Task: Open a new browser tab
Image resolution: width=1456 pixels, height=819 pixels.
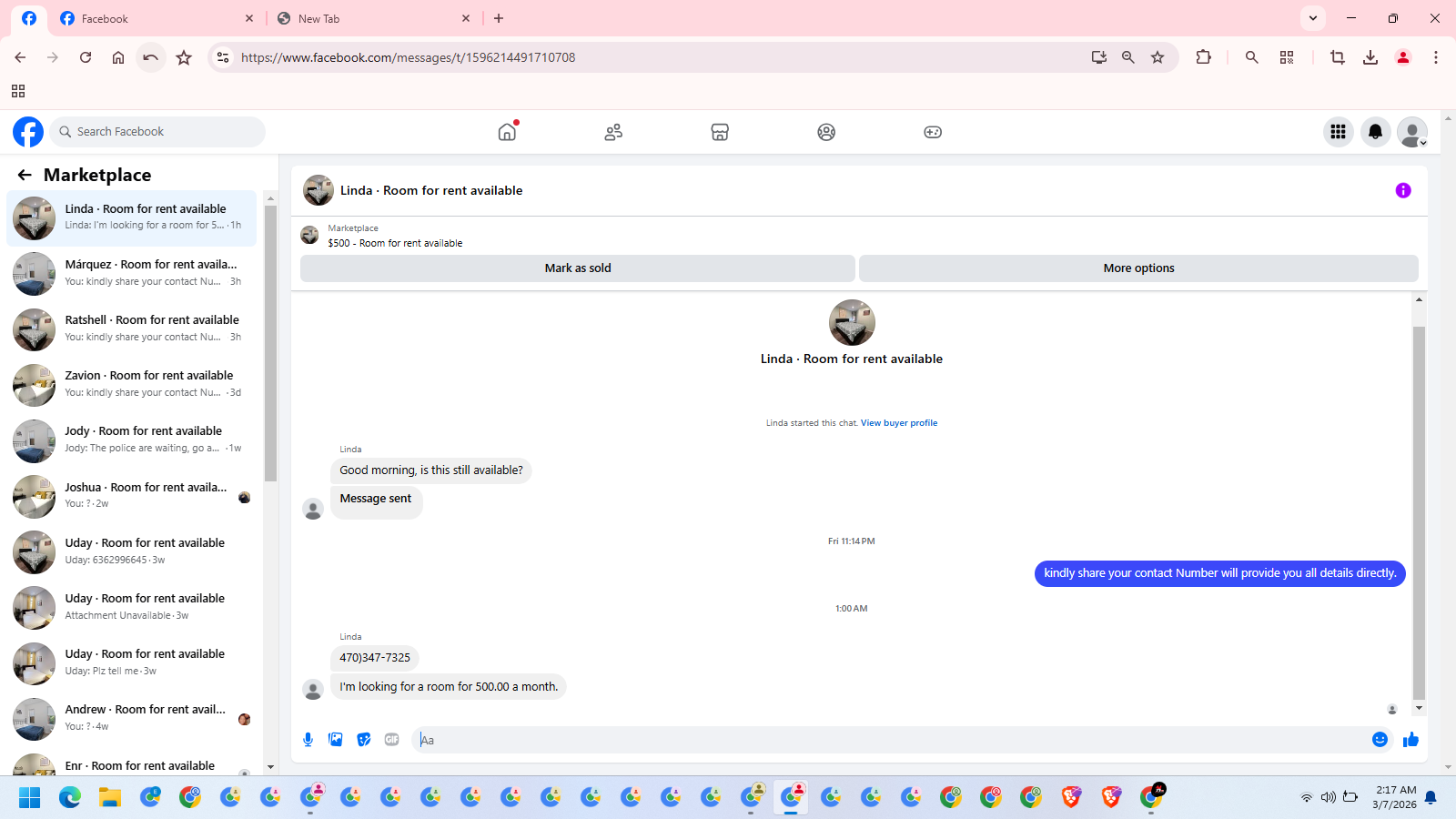Action: pyautogui.click(x=499, y=18)
